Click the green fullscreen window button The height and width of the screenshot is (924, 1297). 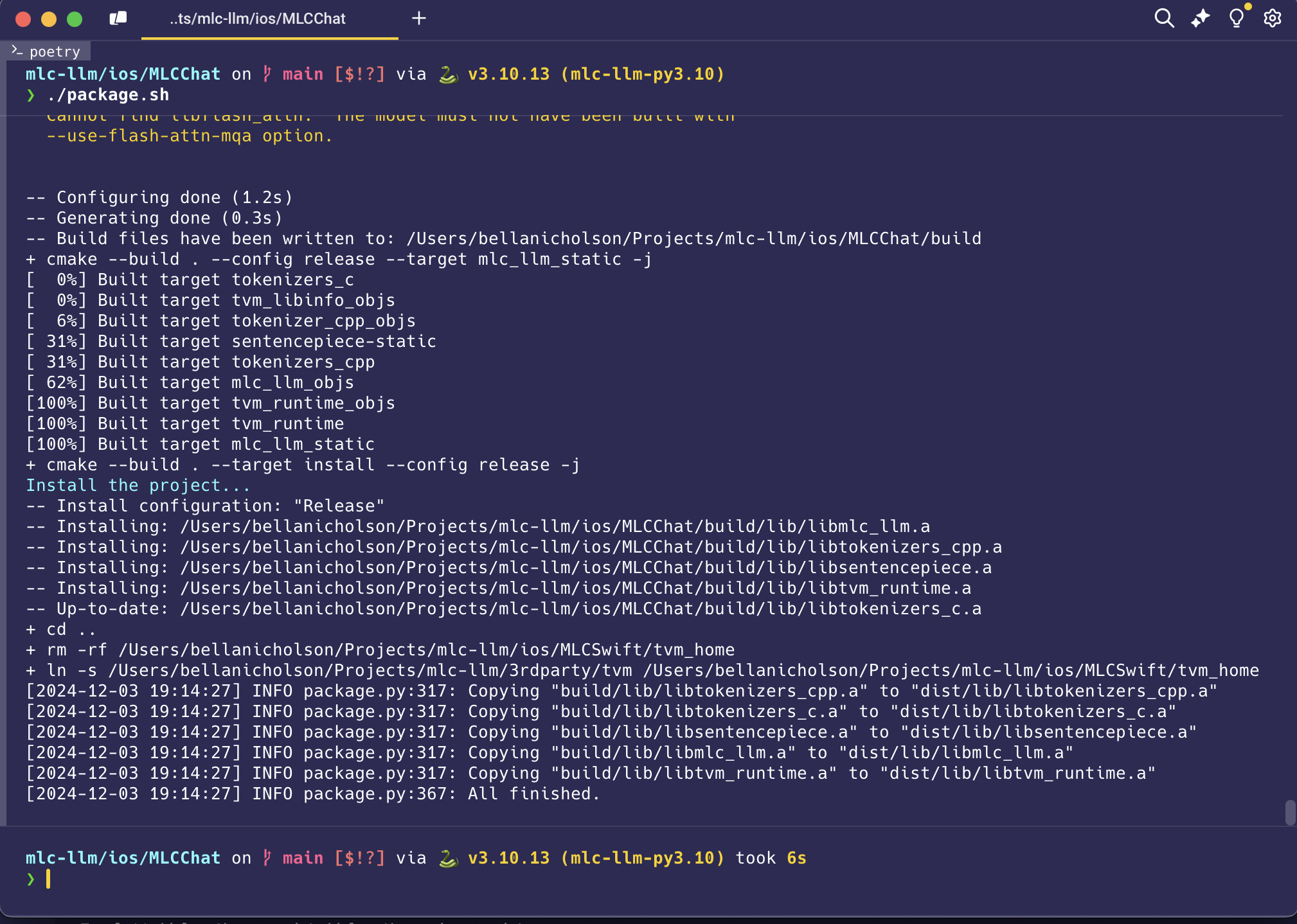pos(75,19)
